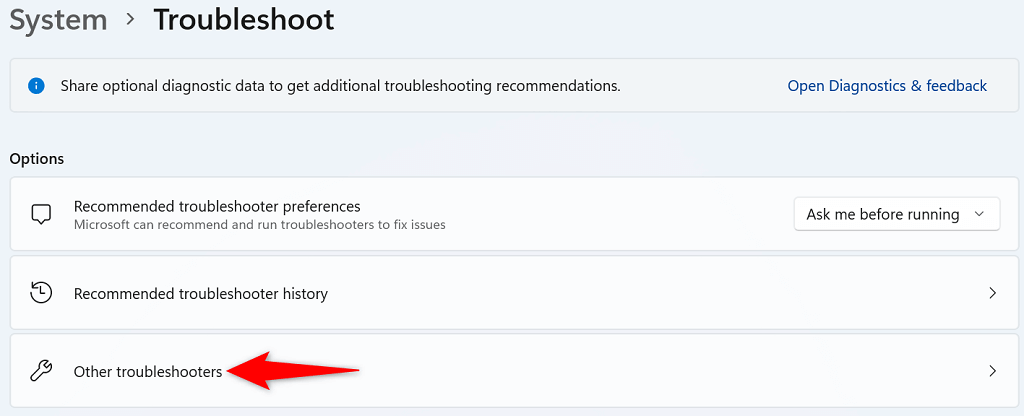Click the 'Share optional diagnostic data' banner text
Viewport: 1024px width, 416px height.
coord(340,86)
